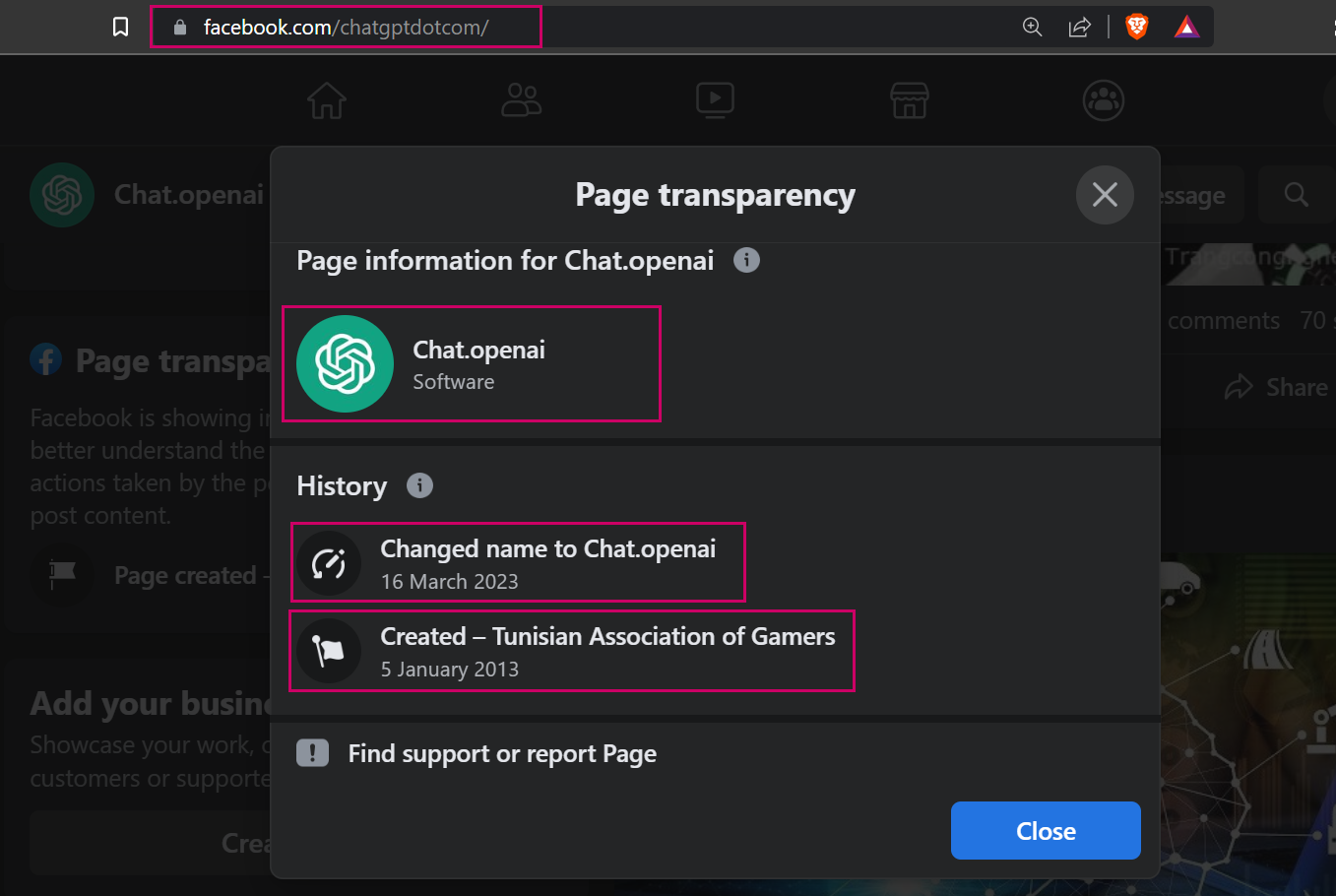Close the Page transparency dialog with X

(1105, 195)
